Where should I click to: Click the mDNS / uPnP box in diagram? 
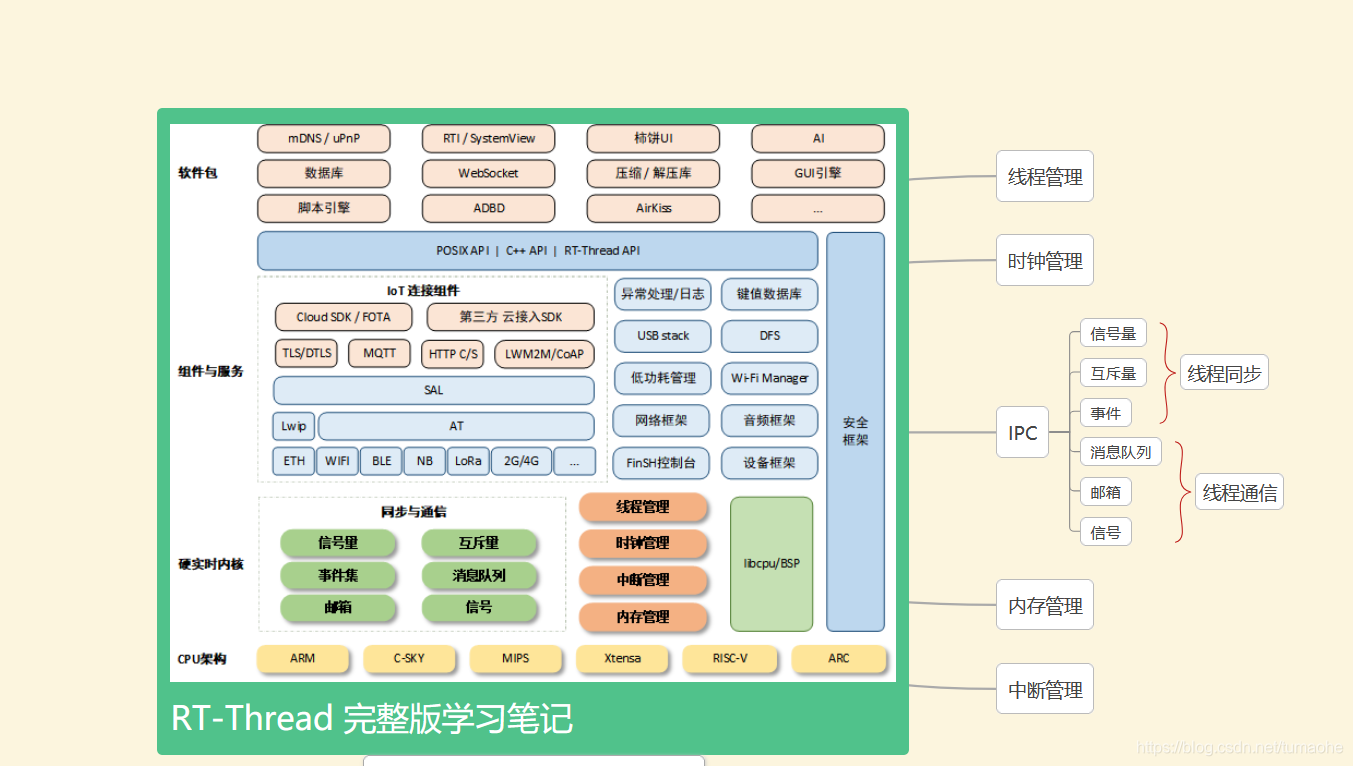tap(324, 139)
